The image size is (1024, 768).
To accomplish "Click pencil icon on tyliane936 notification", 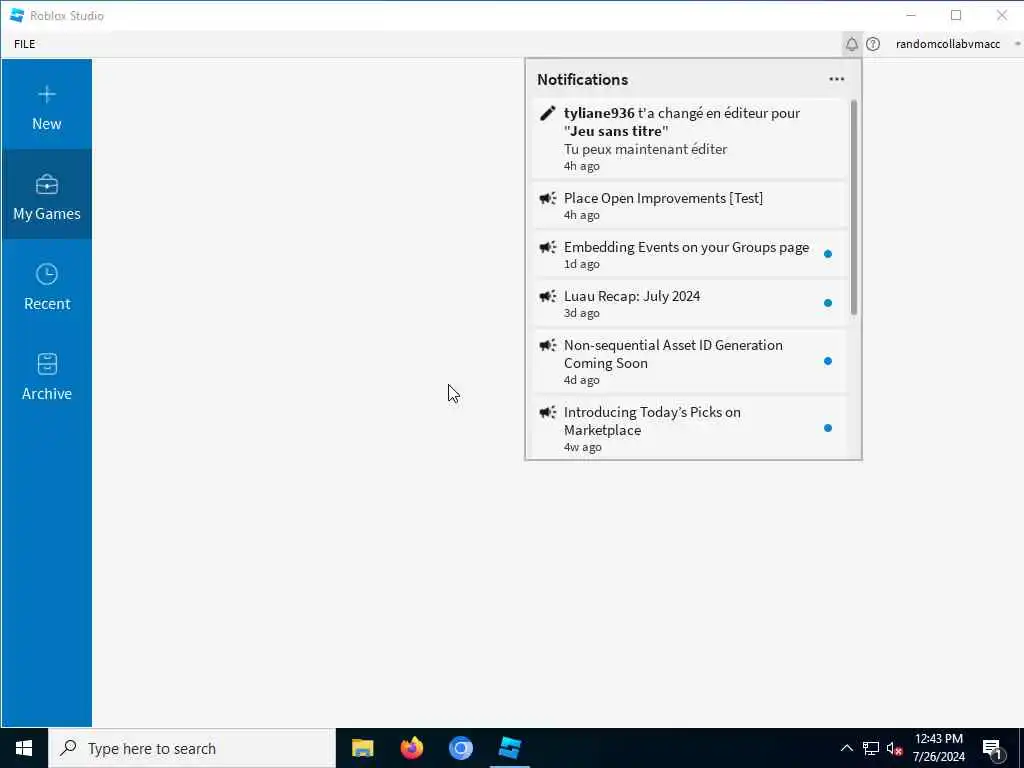I will tap(548, 113).
